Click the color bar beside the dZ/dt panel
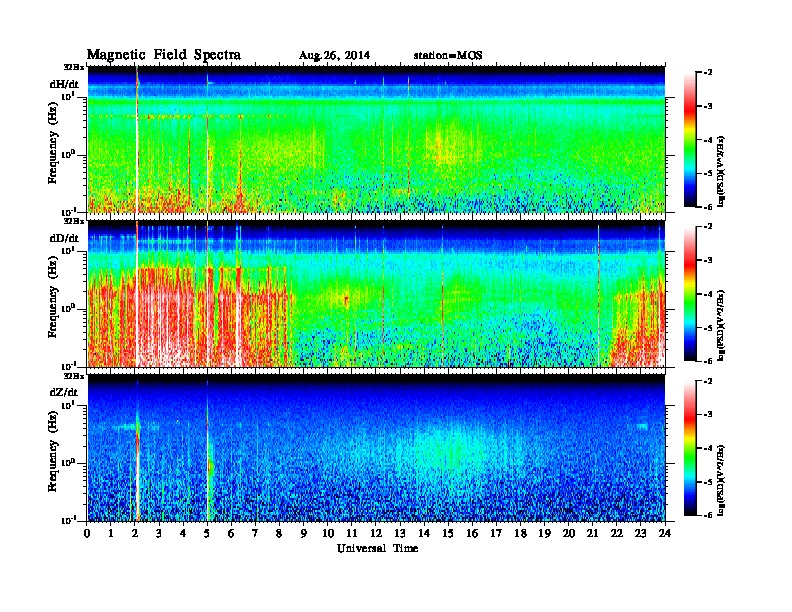The height and width of the screenshot is (612, 792). [x=690, y=448]
